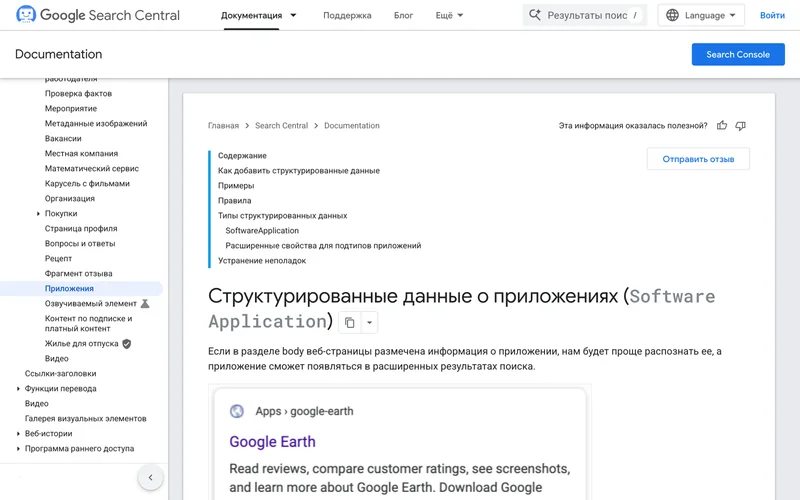The width and height of the screenshot is (800, 500).
Task: Open Страница профиля in the sidebar
Action: click(x=81, y=229)
